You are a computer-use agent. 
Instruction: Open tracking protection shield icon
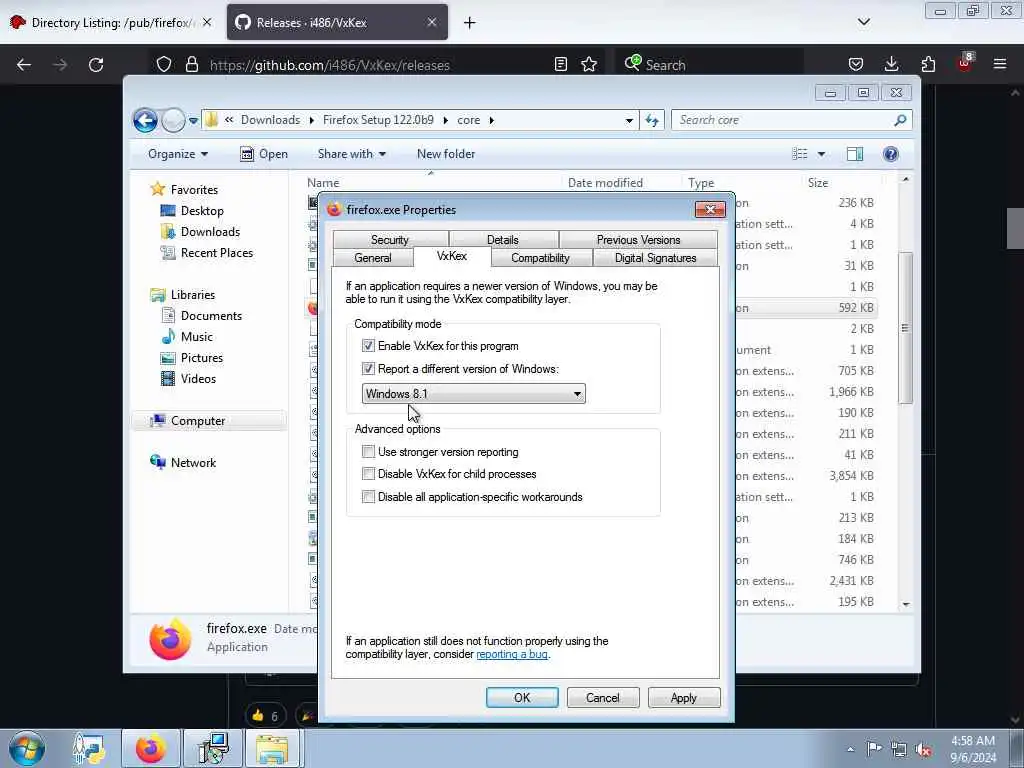pyautogui.click(x=164, y=64)
